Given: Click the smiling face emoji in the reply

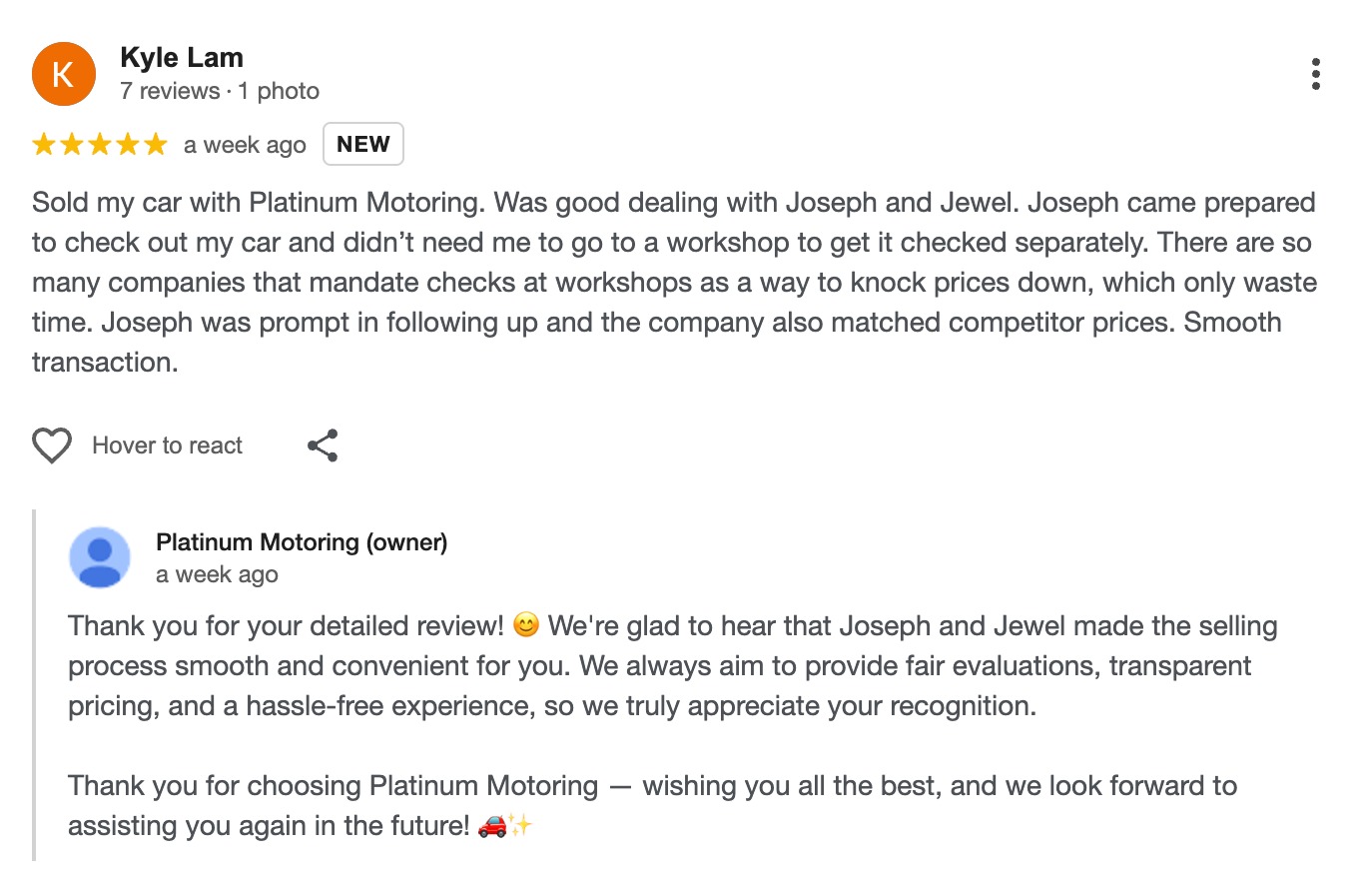Looking at the screenshot, I should click(526, 625).
